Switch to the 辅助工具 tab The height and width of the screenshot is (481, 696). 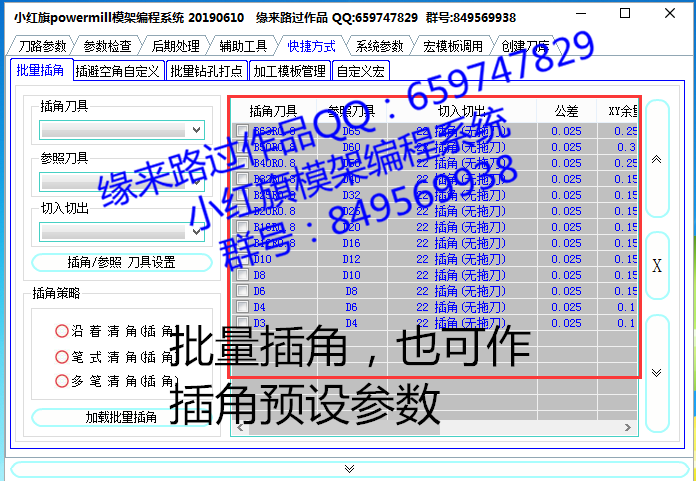click(243, 46)
